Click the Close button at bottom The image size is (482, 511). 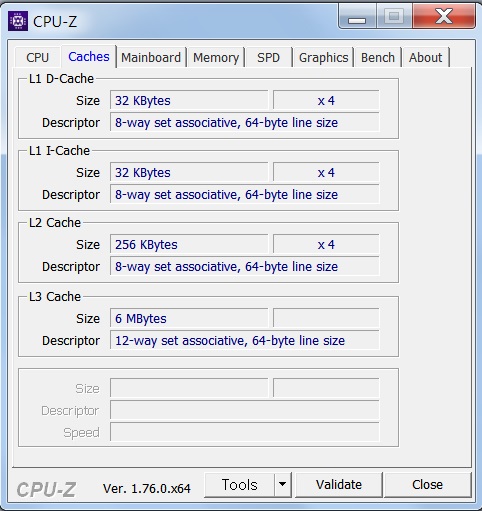click(427, 485)
